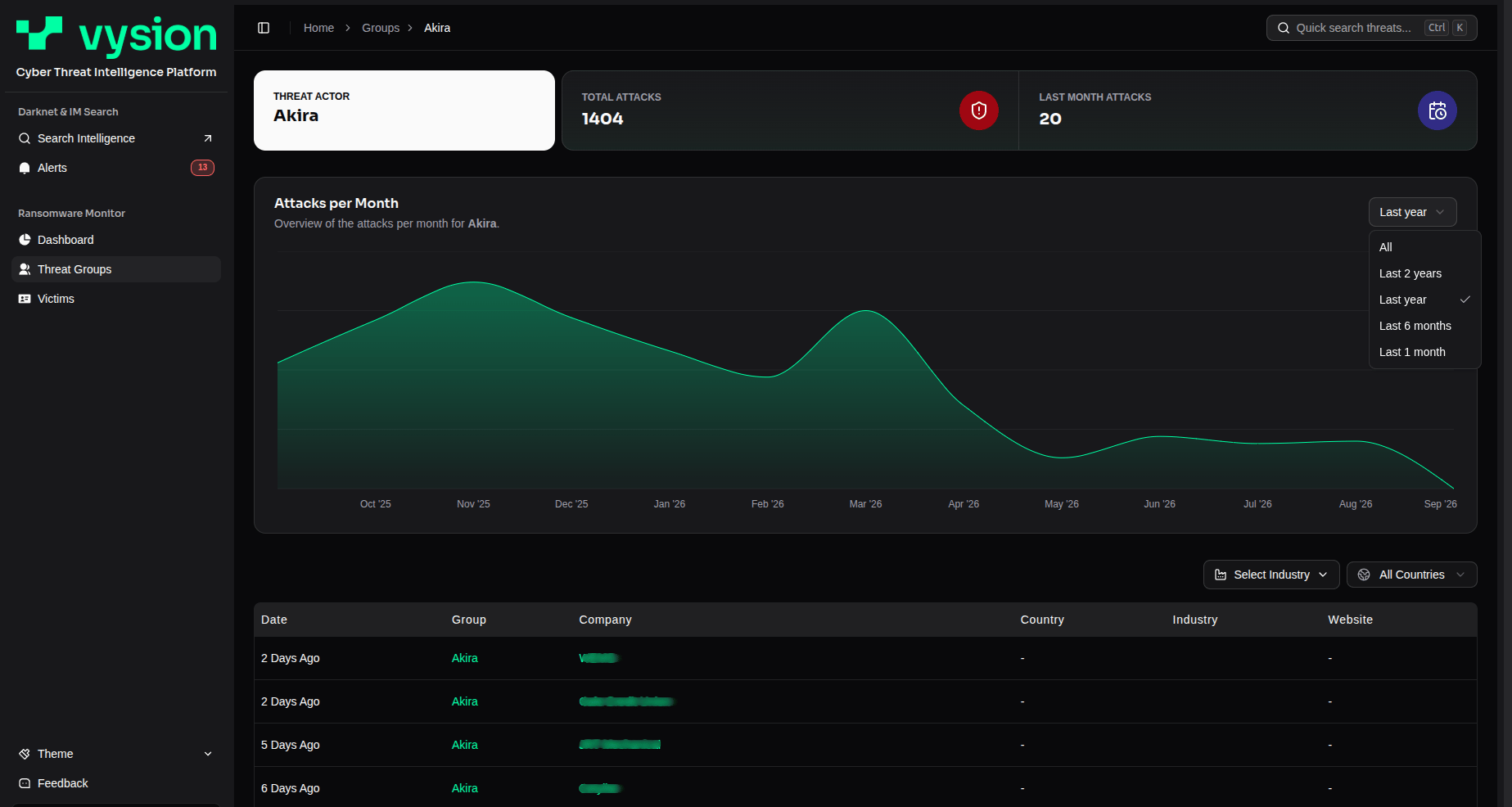Open the Last year time range dropdown
This screenshot has width=1512, height=807.
[x=1412, y=212]
